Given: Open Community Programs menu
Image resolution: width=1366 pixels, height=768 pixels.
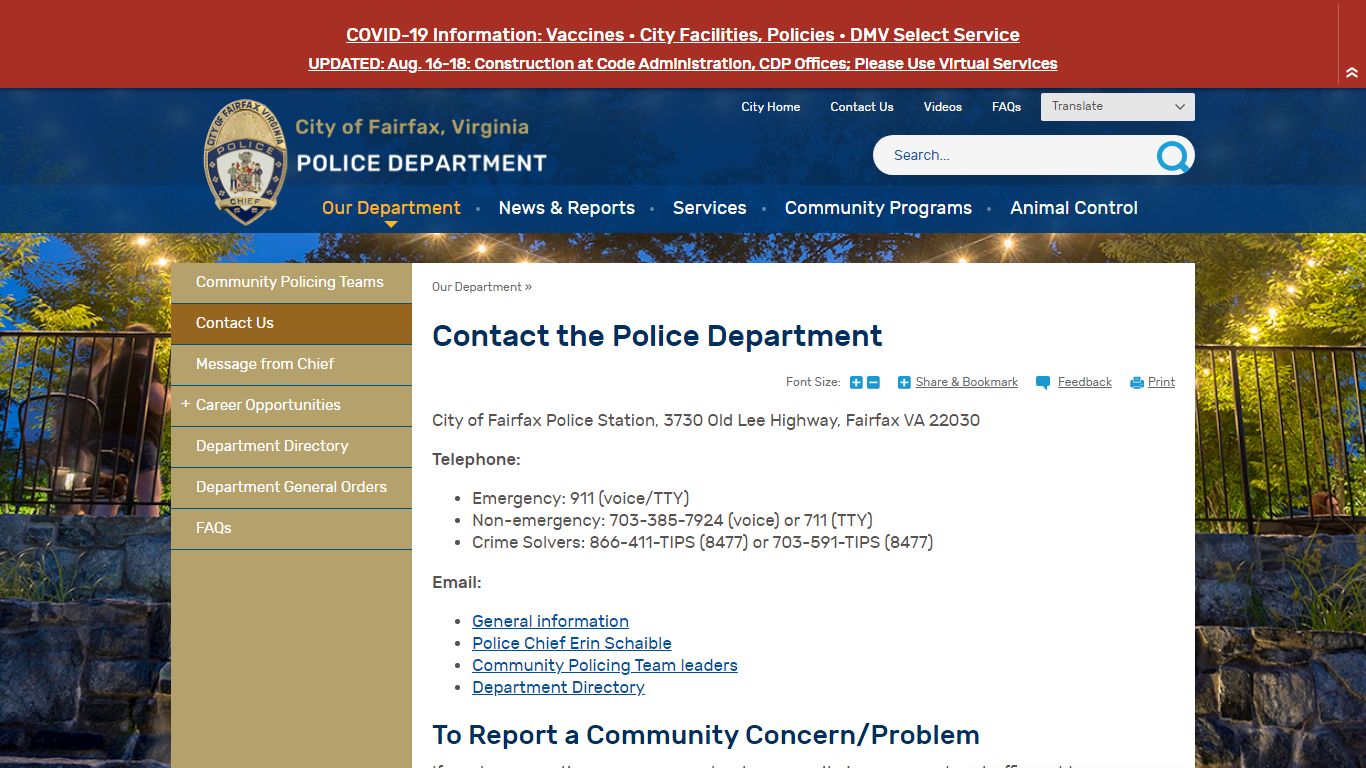Looking at the screenshot, I should [x=878, y=208].
